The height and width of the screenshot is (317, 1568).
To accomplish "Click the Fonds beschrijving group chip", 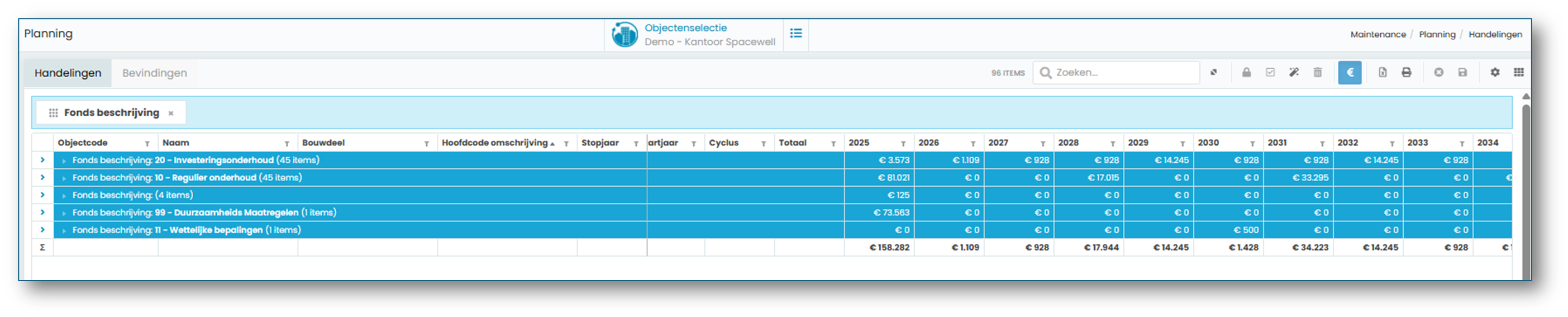I will pos(111,113).
